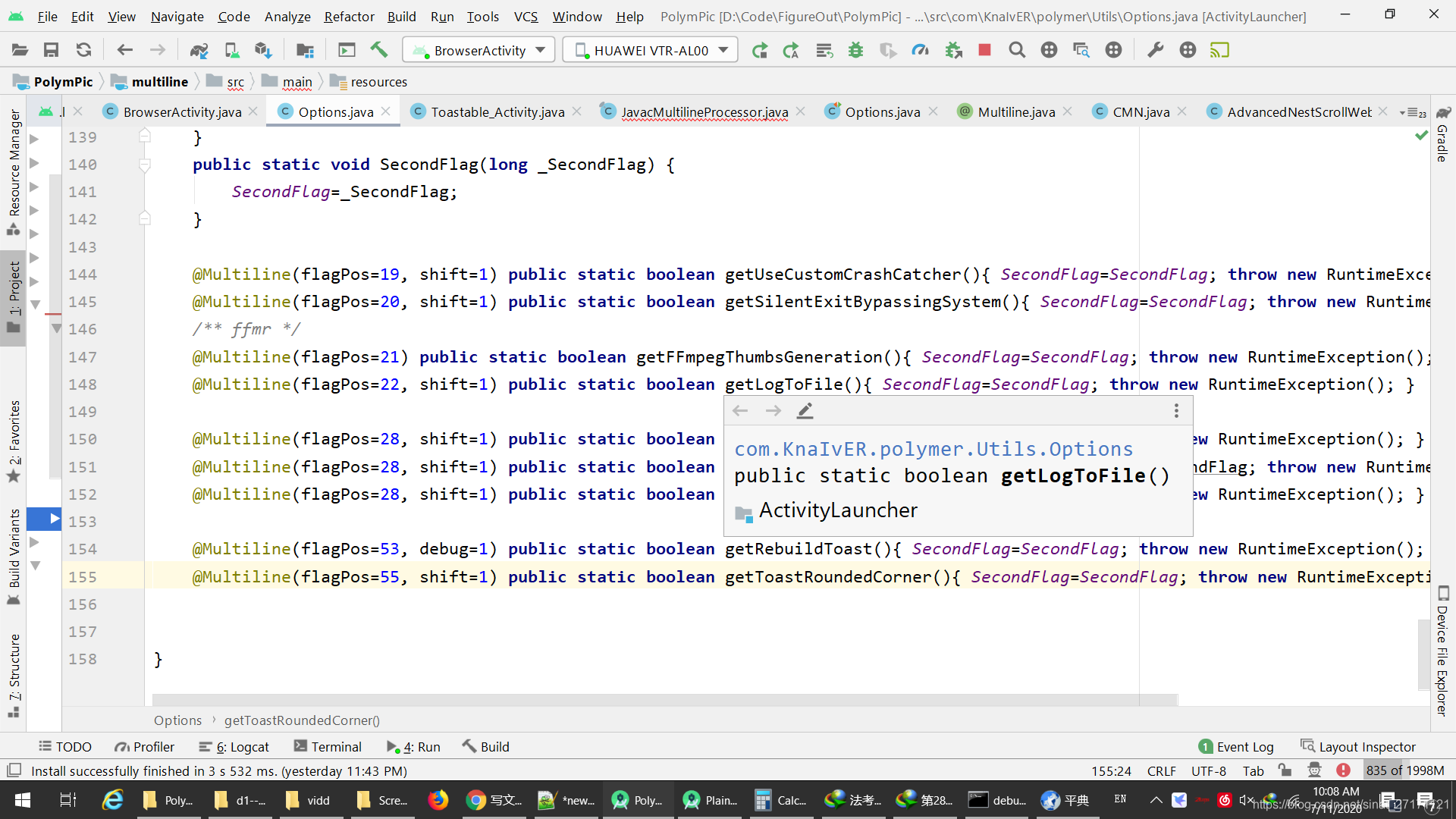
Task: Click the multiline breadcrumb in navigation bar
Action: click(149, 81)
